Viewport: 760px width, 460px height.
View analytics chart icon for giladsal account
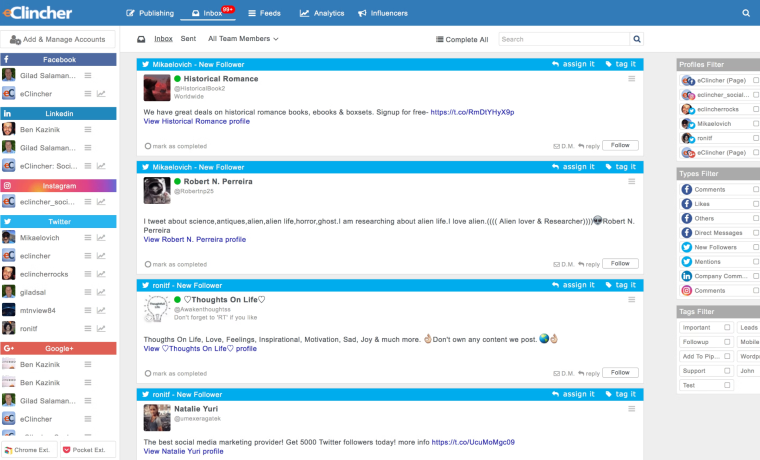101,292
